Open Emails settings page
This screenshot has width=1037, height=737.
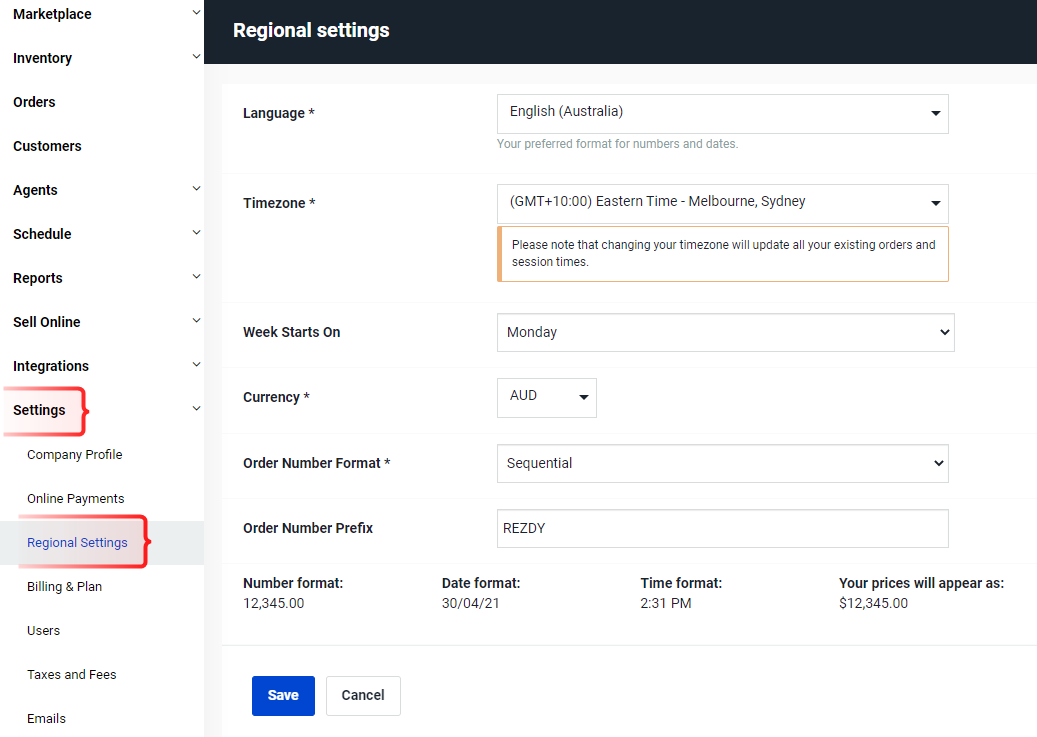click(46, 718)
